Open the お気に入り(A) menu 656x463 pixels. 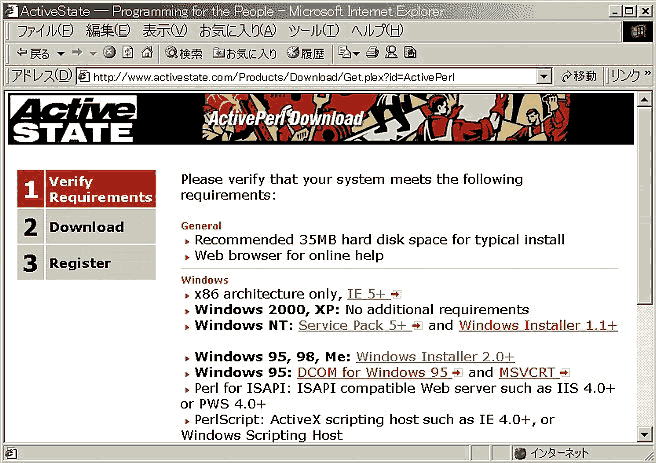click(x=238, y=31)
